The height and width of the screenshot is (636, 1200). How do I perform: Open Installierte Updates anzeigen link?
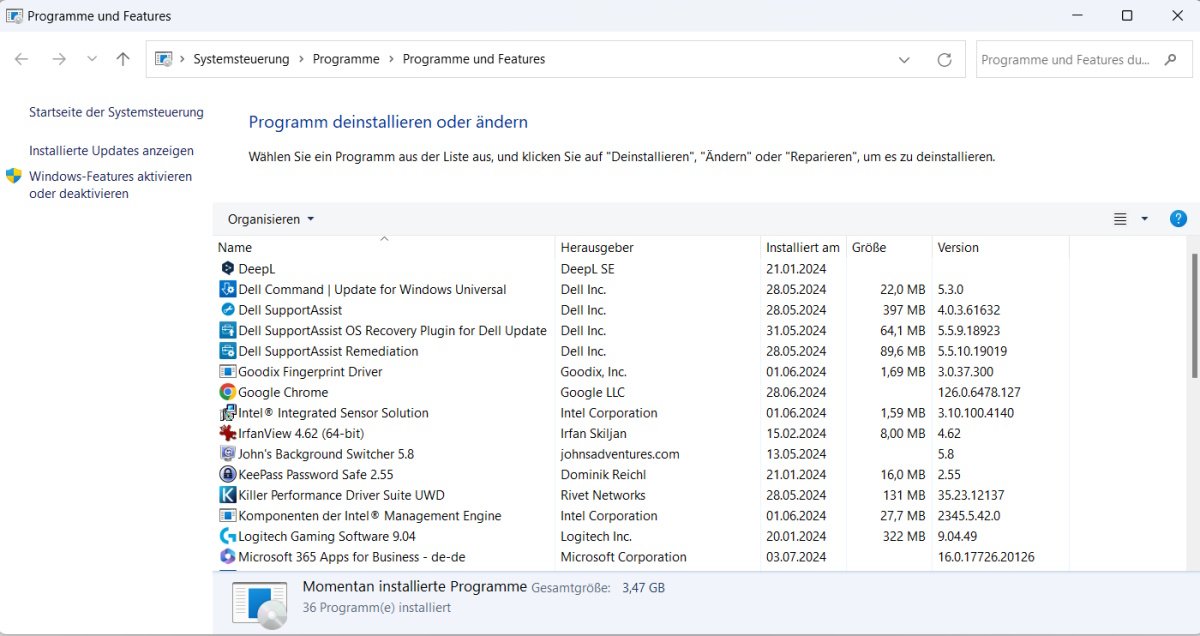coord(111,151)
